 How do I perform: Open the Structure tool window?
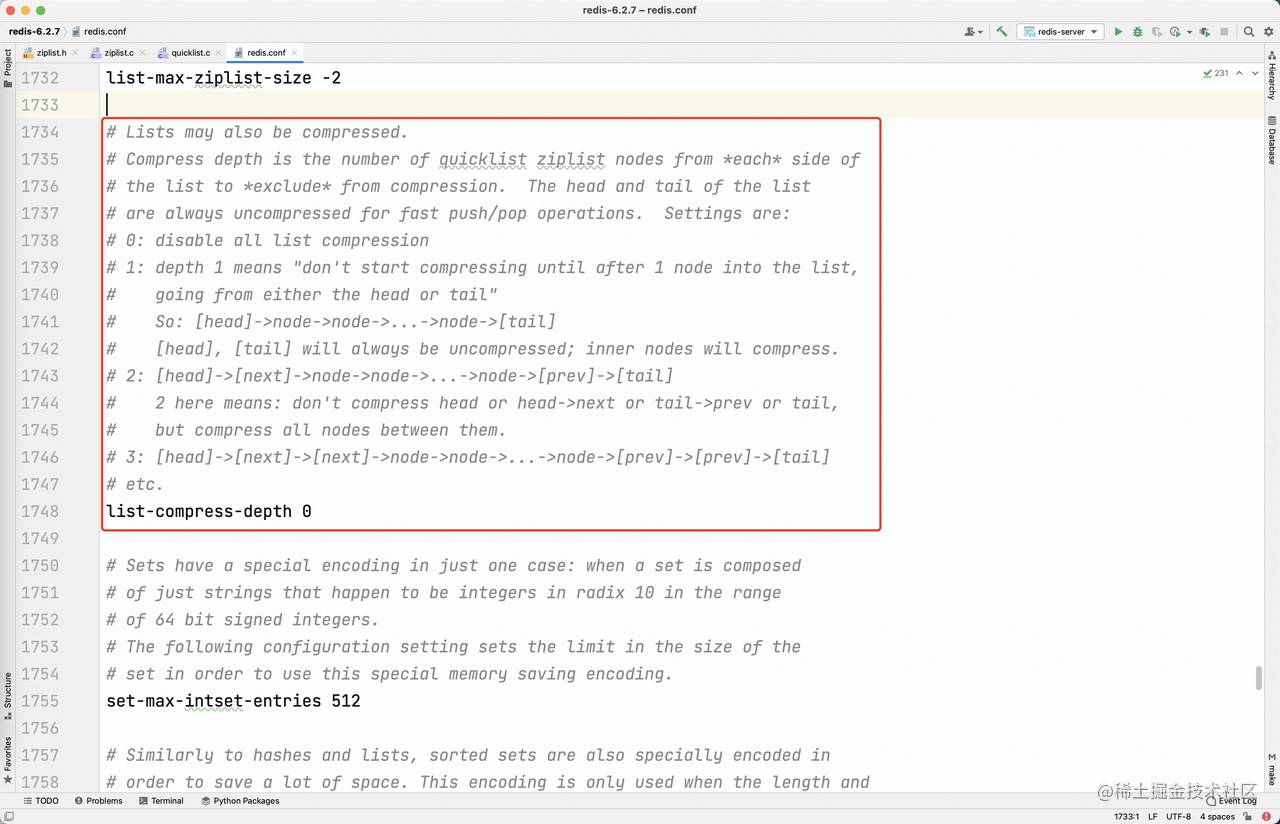coord(8,696)
